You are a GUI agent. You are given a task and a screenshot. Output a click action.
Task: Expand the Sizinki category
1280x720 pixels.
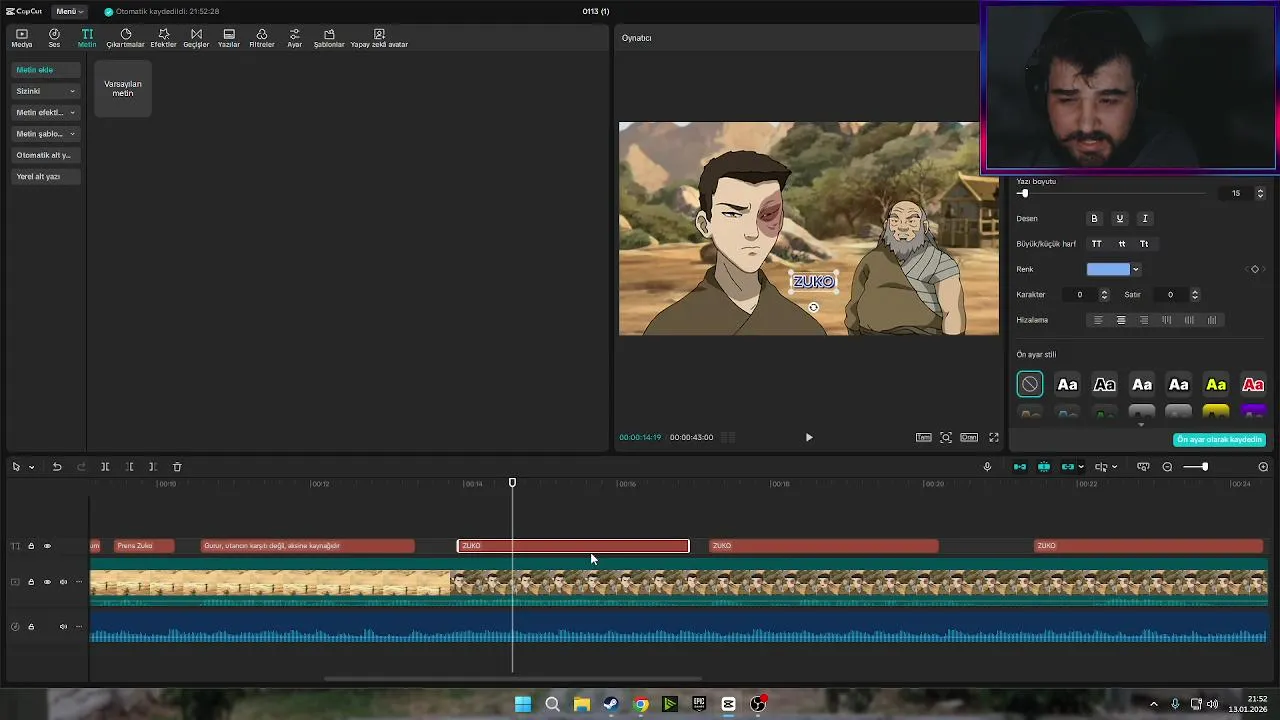(x=45, y=91)
